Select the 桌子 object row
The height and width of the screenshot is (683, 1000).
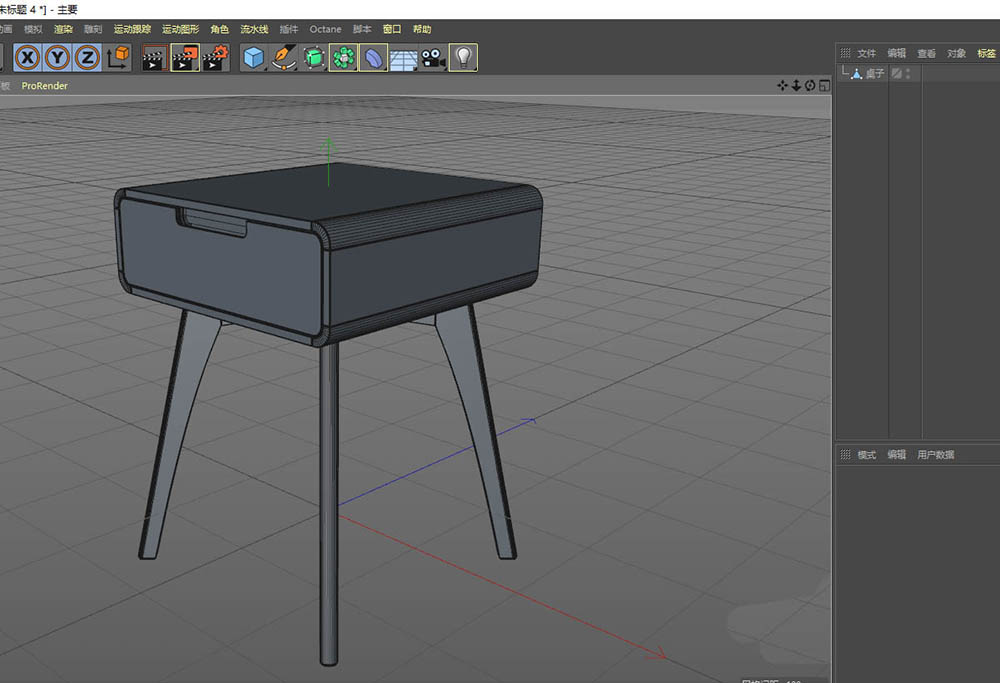pos(918,74)
